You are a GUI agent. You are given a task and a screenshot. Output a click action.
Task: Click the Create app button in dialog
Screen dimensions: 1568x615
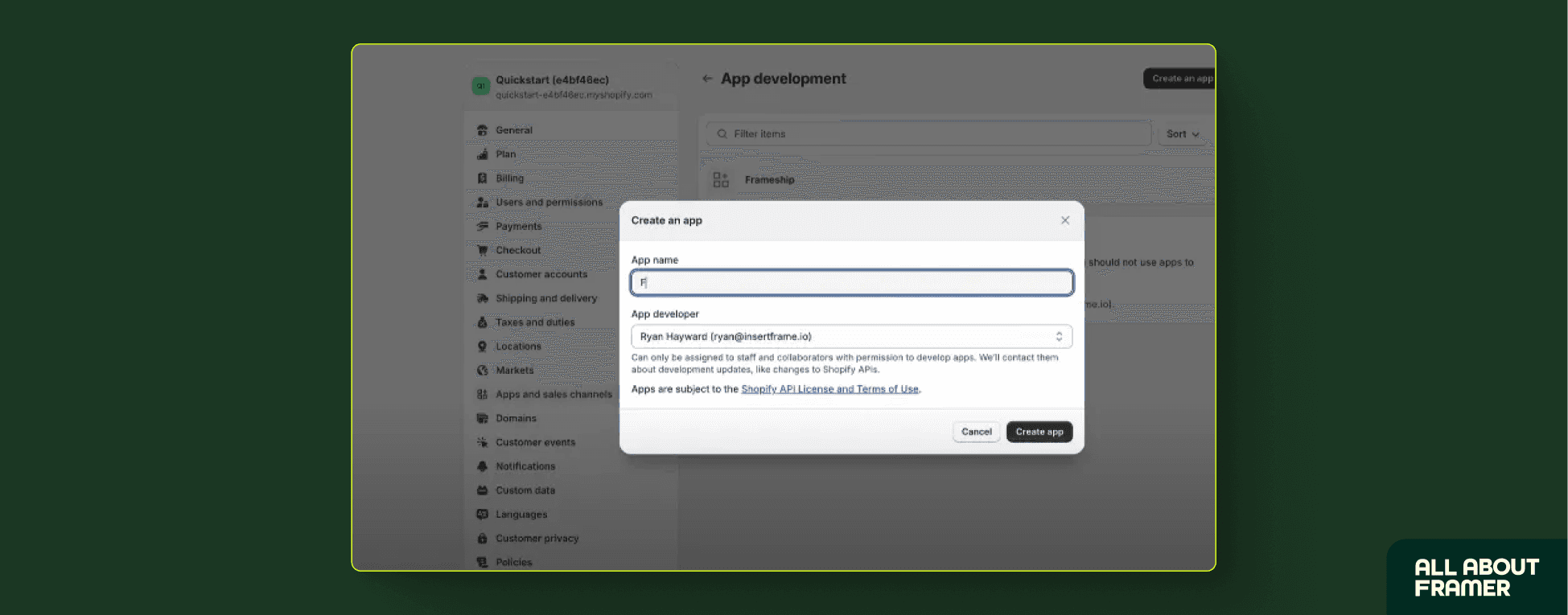1039,432
